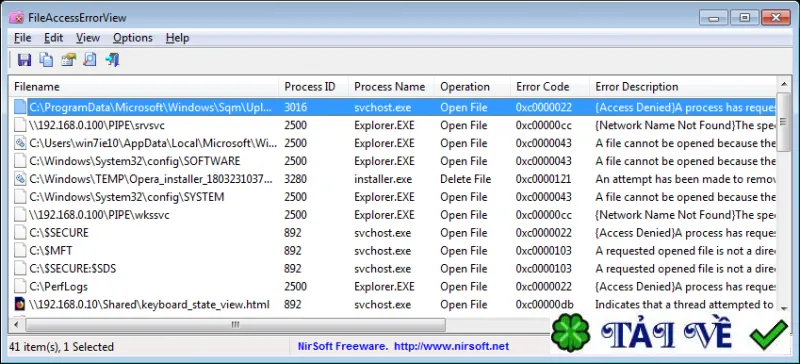This screenshot has width=800, height=364.
Task: Click the Exit toolbar icon
Action: tap(112, 60)
